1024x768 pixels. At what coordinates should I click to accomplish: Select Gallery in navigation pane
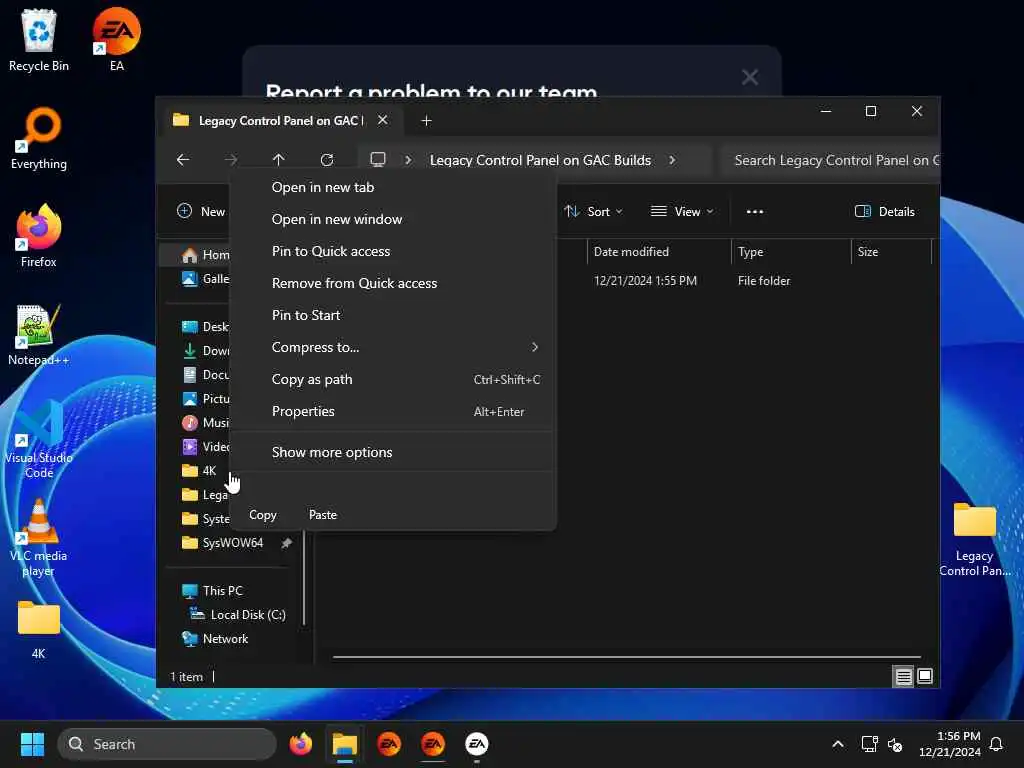[x=205, y=279]
